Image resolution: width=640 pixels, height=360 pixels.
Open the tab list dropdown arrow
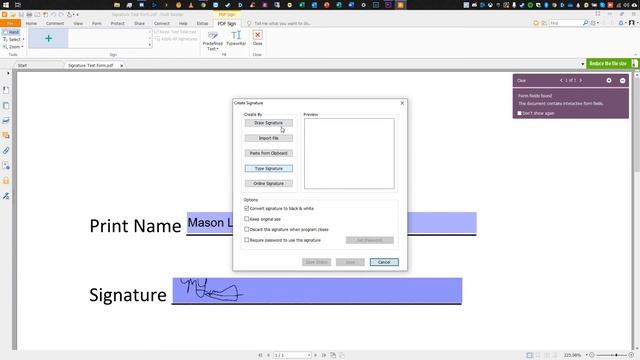pyautogui.click(x=582, y=64)
